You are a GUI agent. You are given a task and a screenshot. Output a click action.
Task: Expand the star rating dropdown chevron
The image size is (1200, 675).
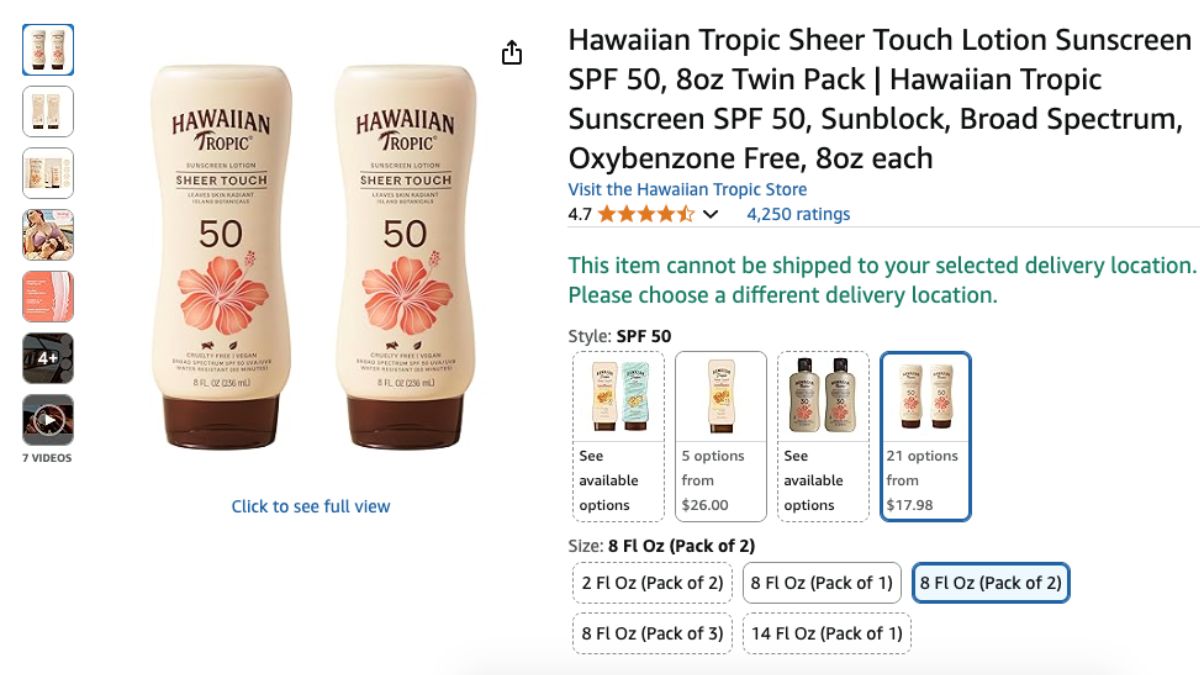point(710,214)
